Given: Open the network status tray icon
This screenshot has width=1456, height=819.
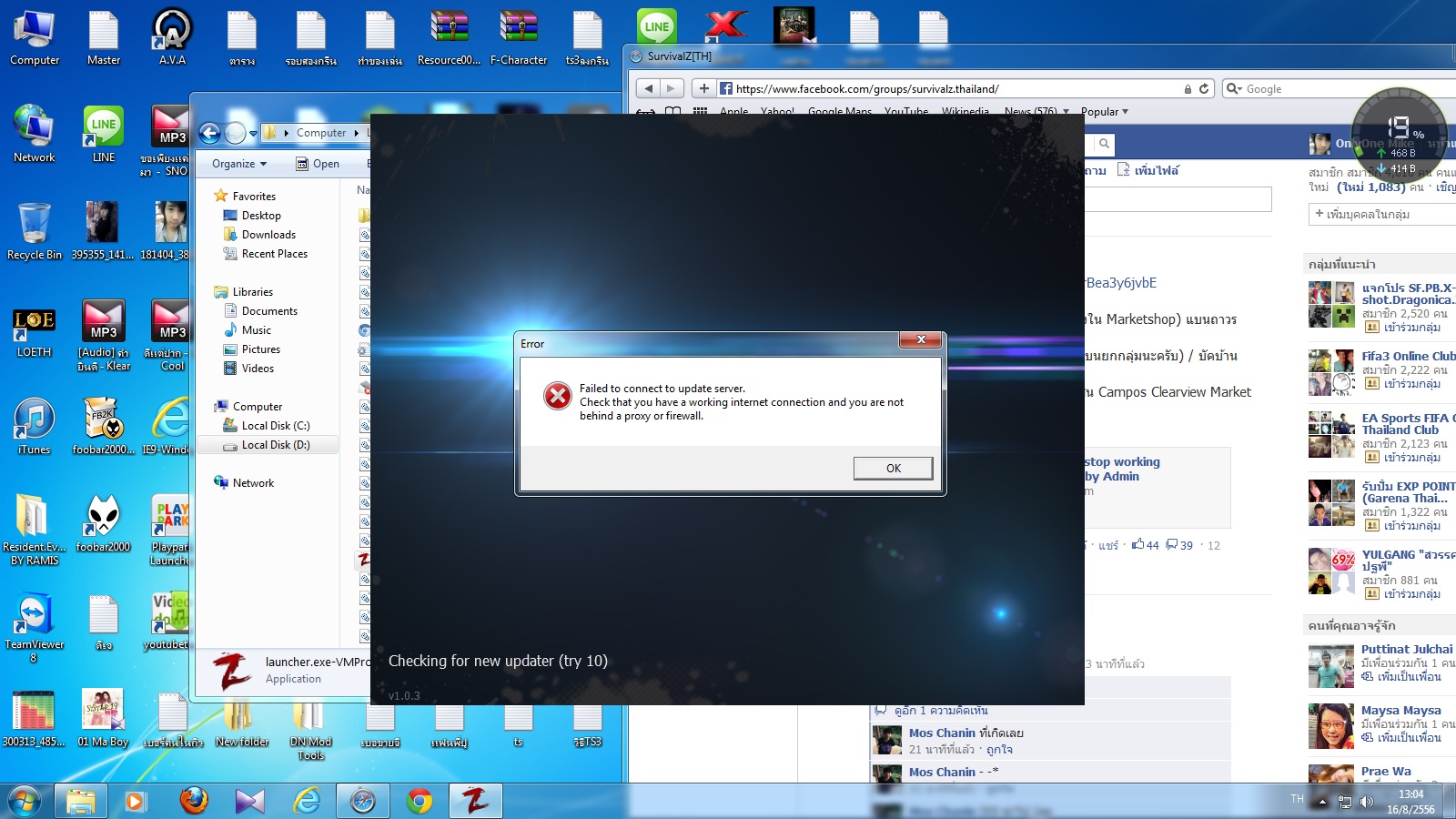Looking at the screenshot, I should [1345, 802].
